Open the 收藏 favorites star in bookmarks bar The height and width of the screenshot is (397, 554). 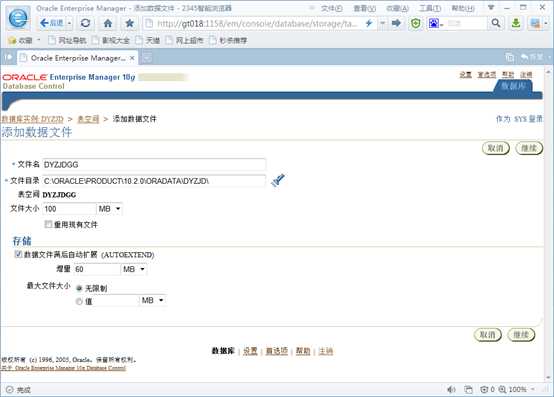point(20,41)
